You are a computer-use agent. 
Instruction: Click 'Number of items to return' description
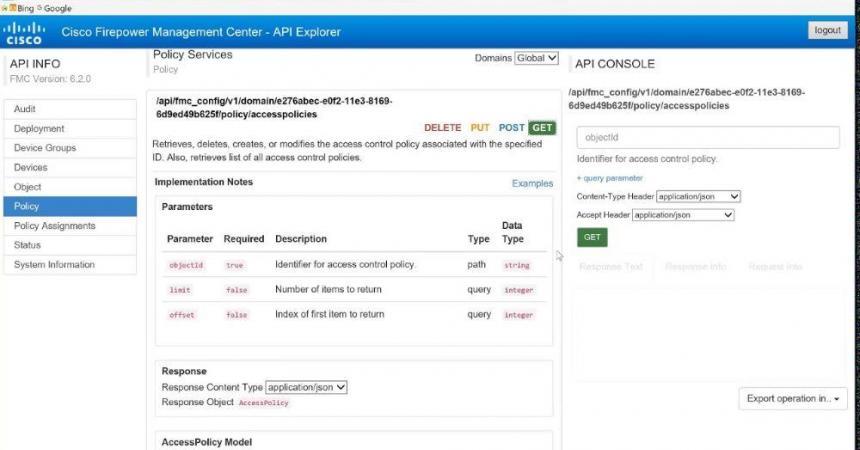pyautogui.click(x=328, y=289)
